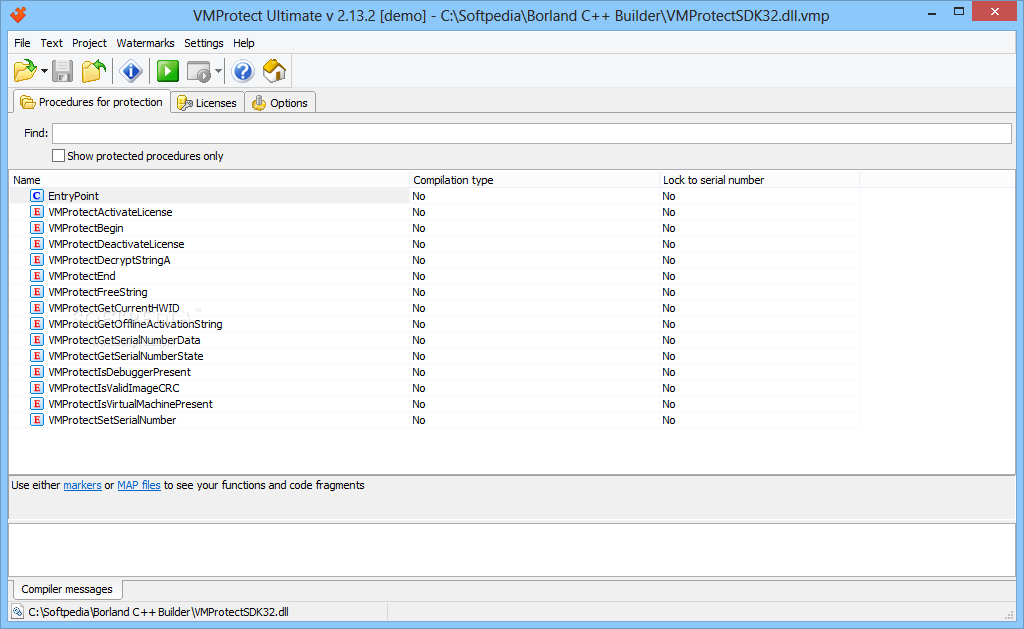Enable Show protected procedures only checkbox
The image size is (1024, 629).
(58, 155)
